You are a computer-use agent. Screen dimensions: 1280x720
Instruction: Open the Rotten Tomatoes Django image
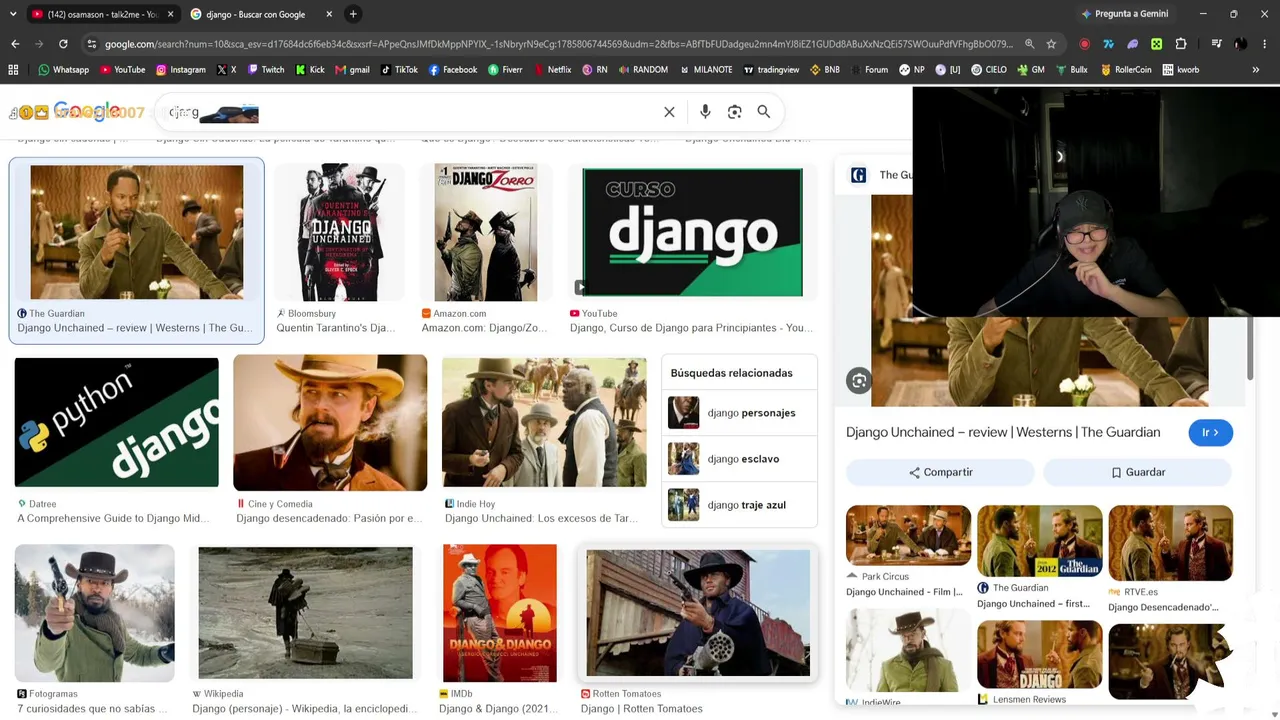(698, 613)
